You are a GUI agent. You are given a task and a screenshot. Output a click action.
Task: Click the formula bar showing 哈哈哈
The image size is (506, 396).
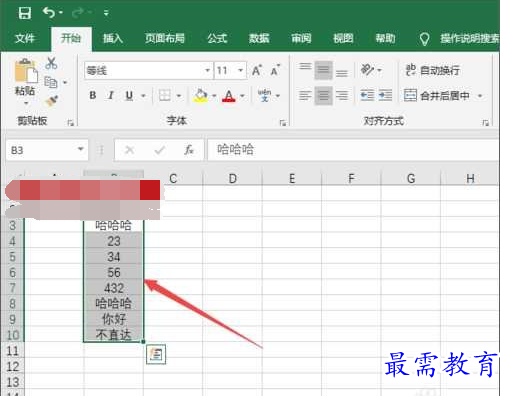click(353, 150)
